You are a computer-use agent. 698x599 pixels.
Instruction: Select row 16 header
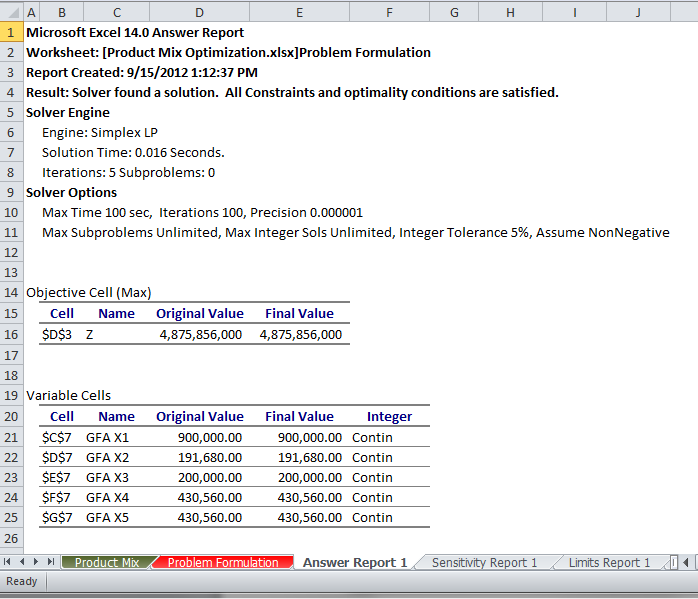pos(11,334)
